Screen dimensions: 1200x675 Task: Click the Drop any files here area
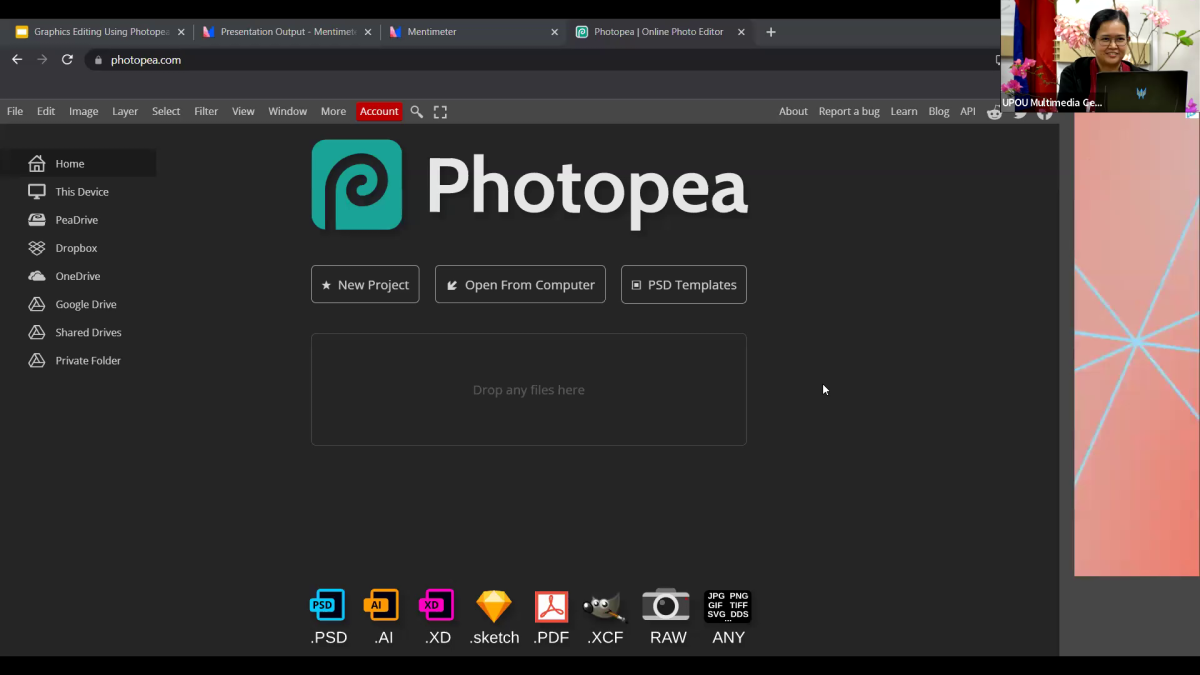[x=528, y=390]
